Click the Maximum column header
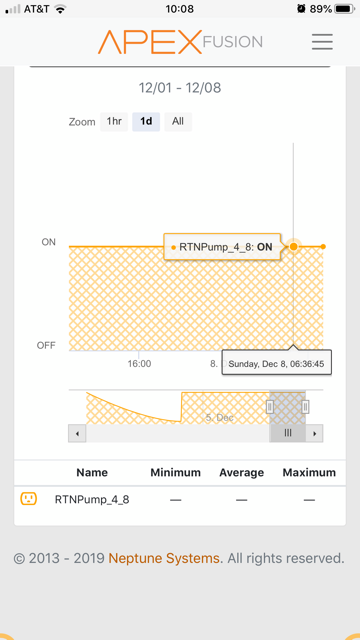The image size is (360, 640). pyautogui.click(x=309, y=473)
